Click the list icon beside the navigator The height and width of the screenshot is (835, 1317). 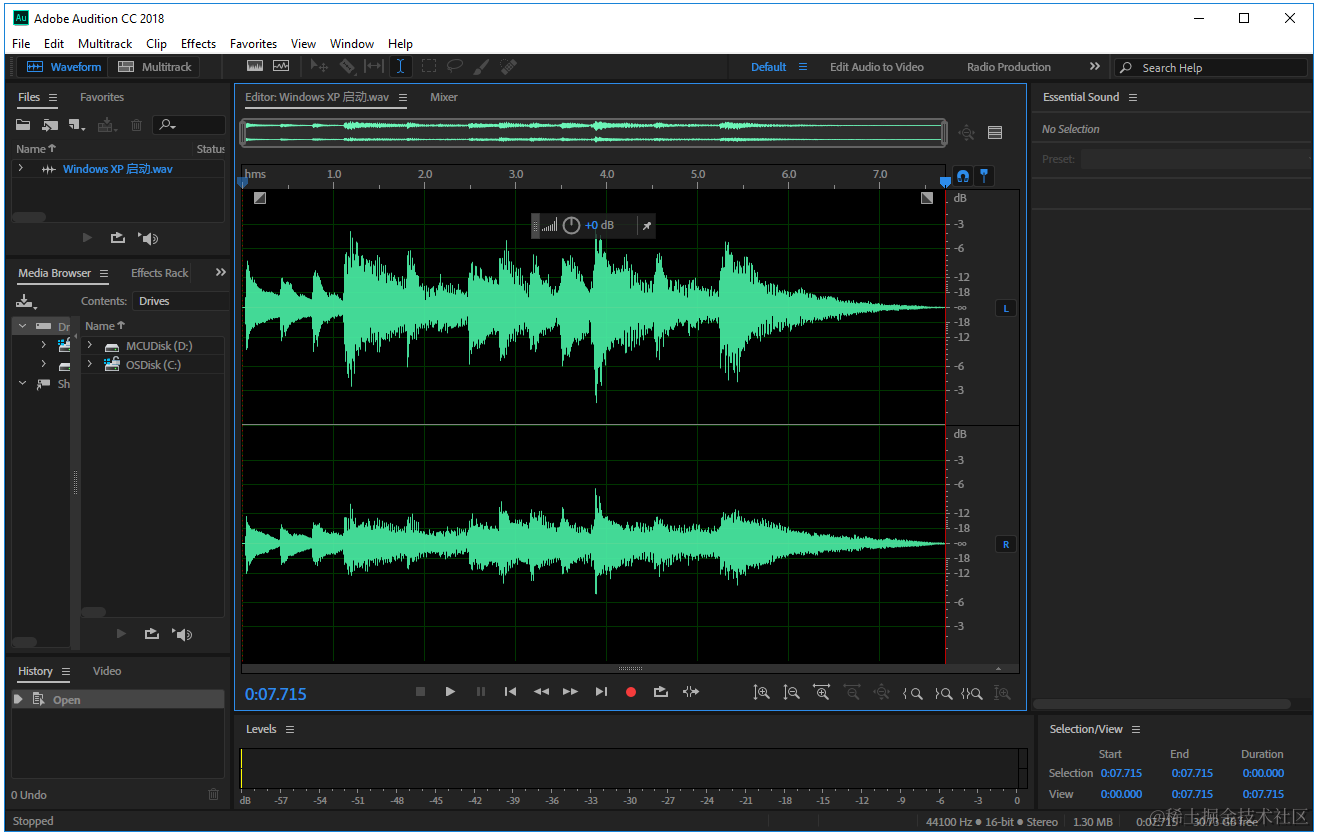coord(995,132)
